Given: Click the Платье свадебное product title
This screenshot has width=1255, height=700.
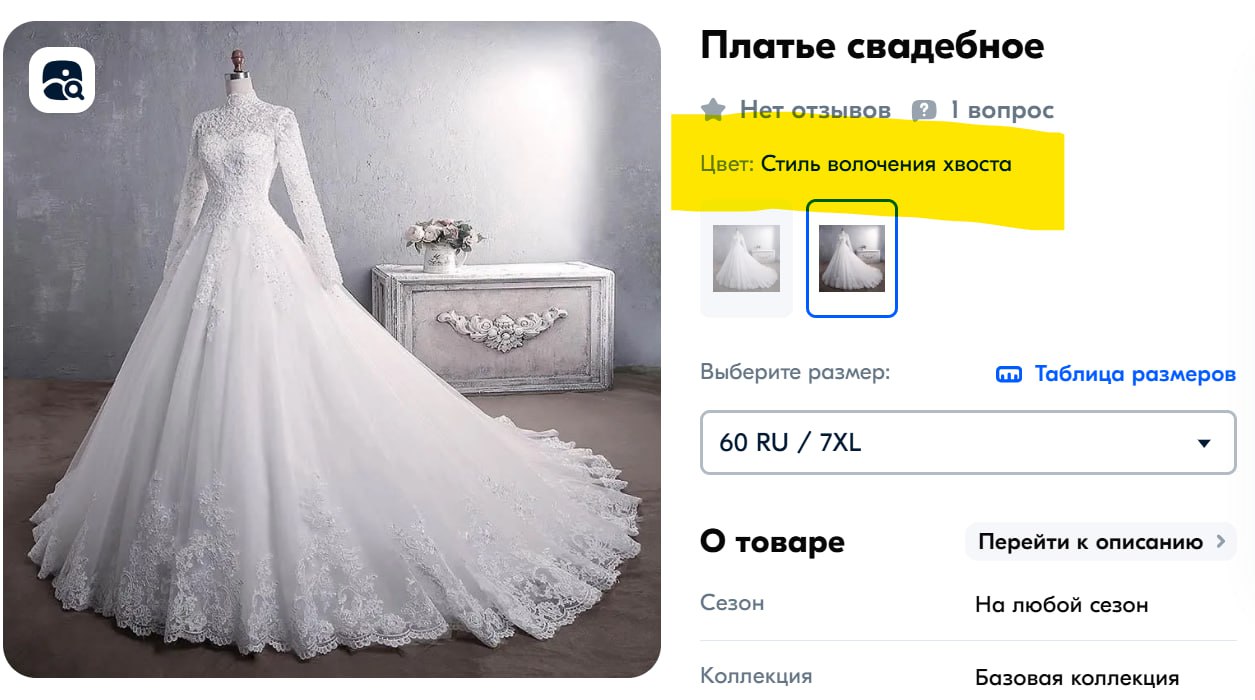Looking at the screenshot, I should [x=872, y=46].
